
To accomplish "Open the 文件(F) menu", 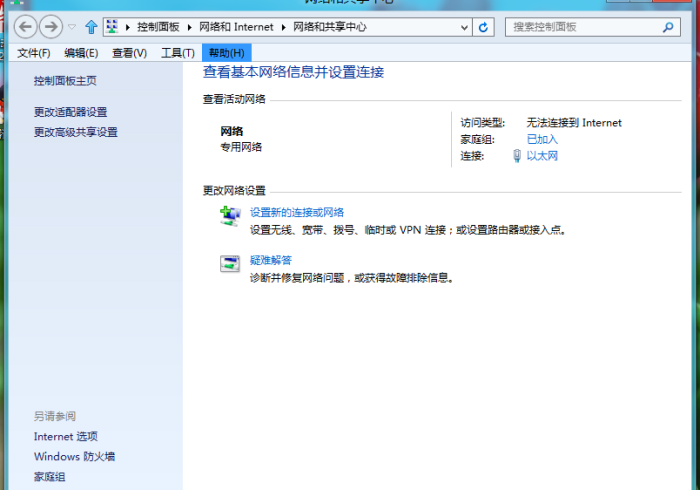I will 33,53.
